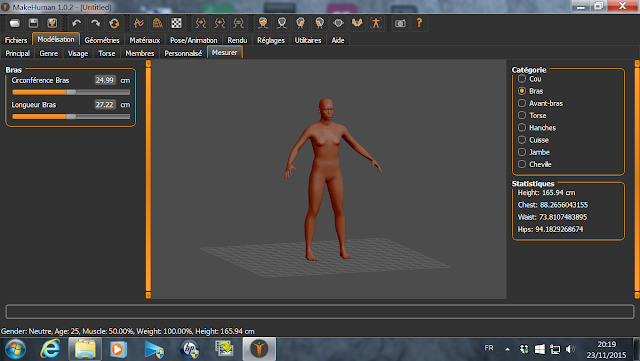Adjust the Longueur Bras slider
This screenshot has width=640, height=361.
[x=71, y=117]
